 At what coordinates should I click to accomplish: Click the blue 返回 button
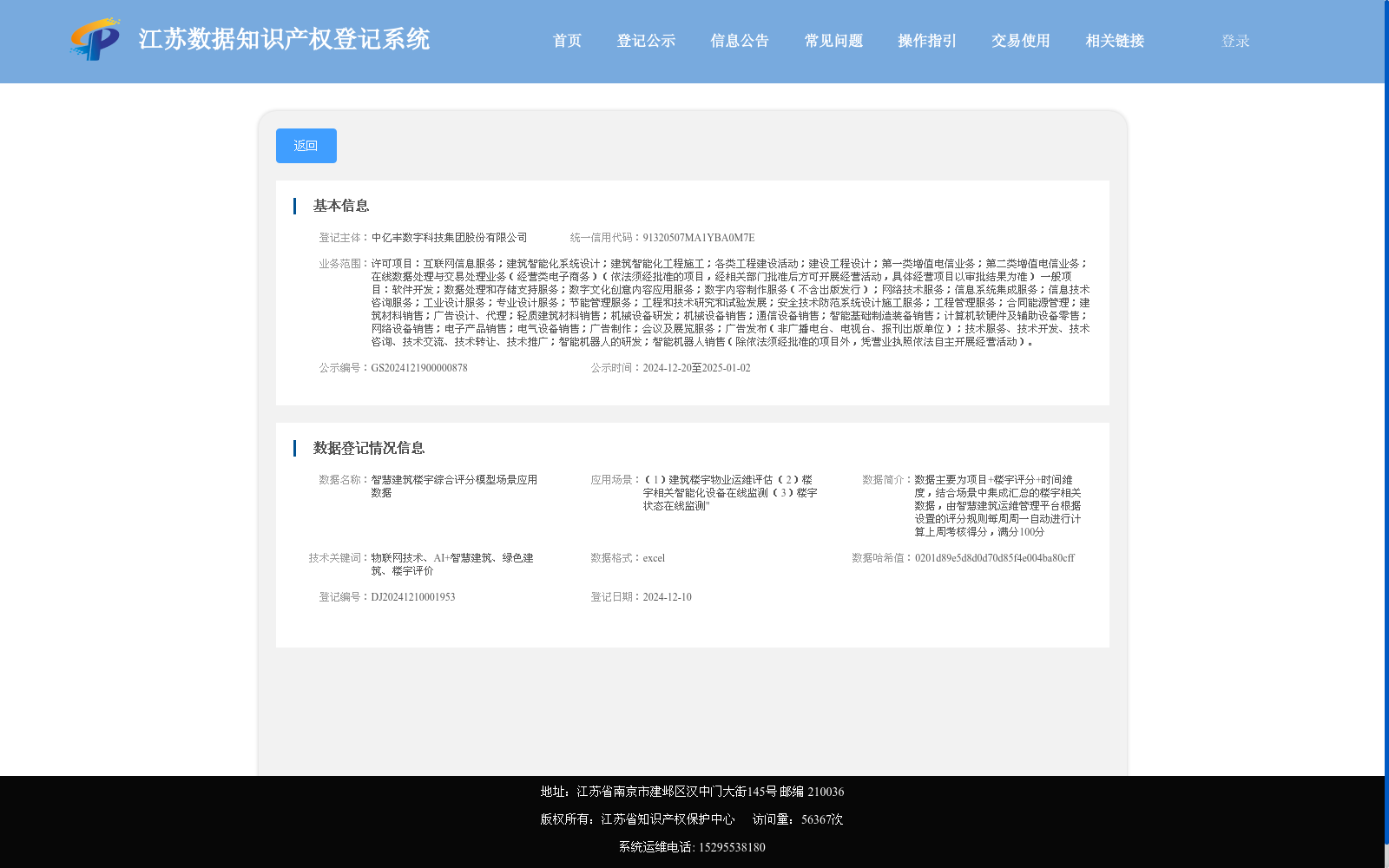(306, 146)
